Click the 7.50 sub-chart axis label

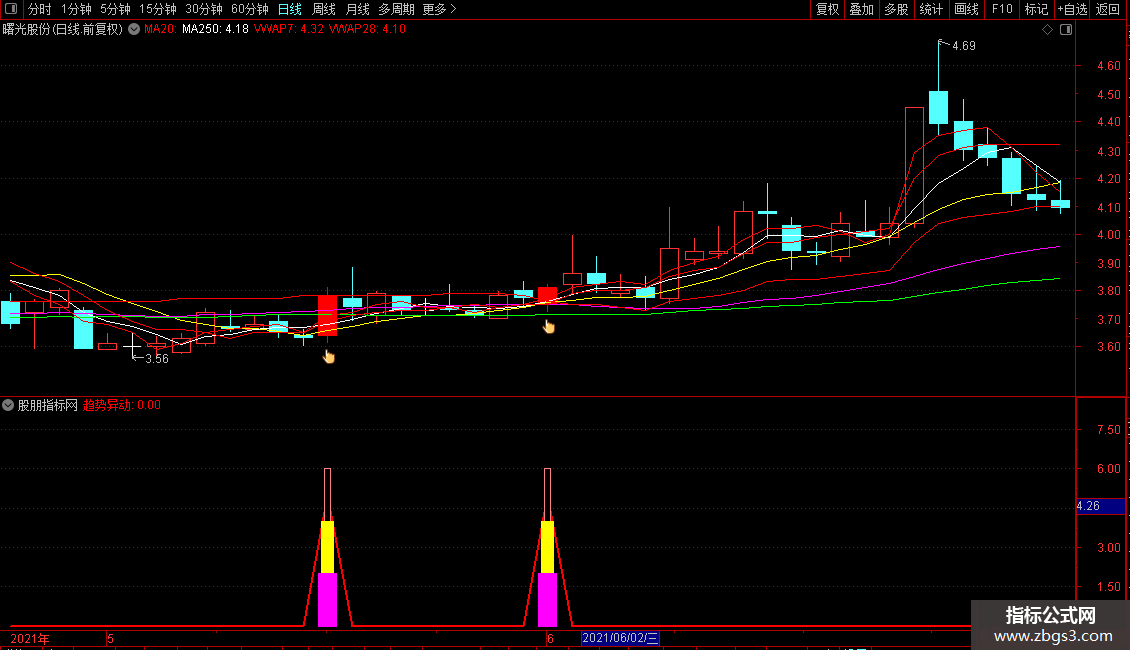coord(1108,429)
